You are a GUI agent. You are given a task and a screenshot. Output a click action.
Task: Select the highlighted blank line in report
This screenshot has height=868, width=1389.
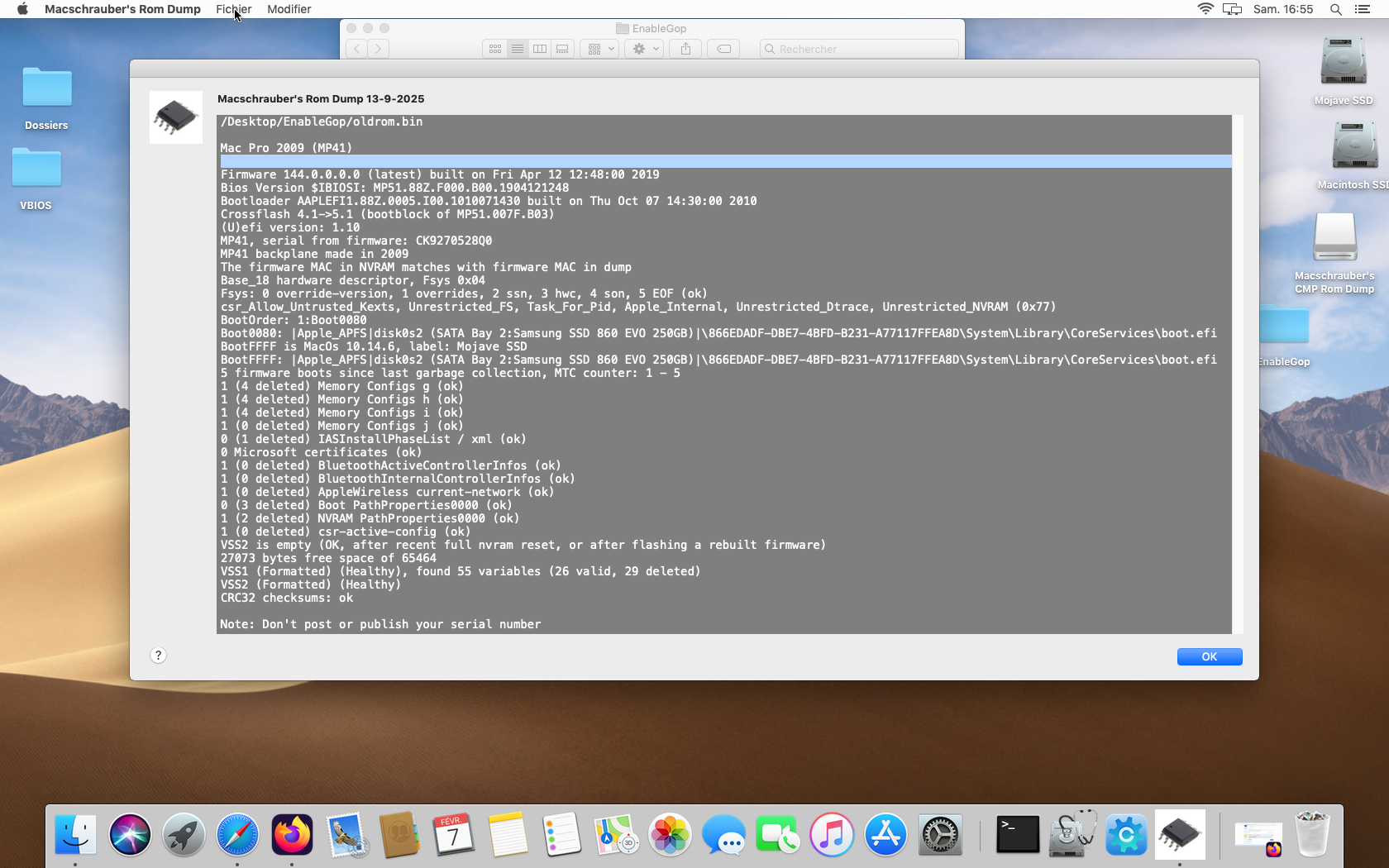(724, 161)
